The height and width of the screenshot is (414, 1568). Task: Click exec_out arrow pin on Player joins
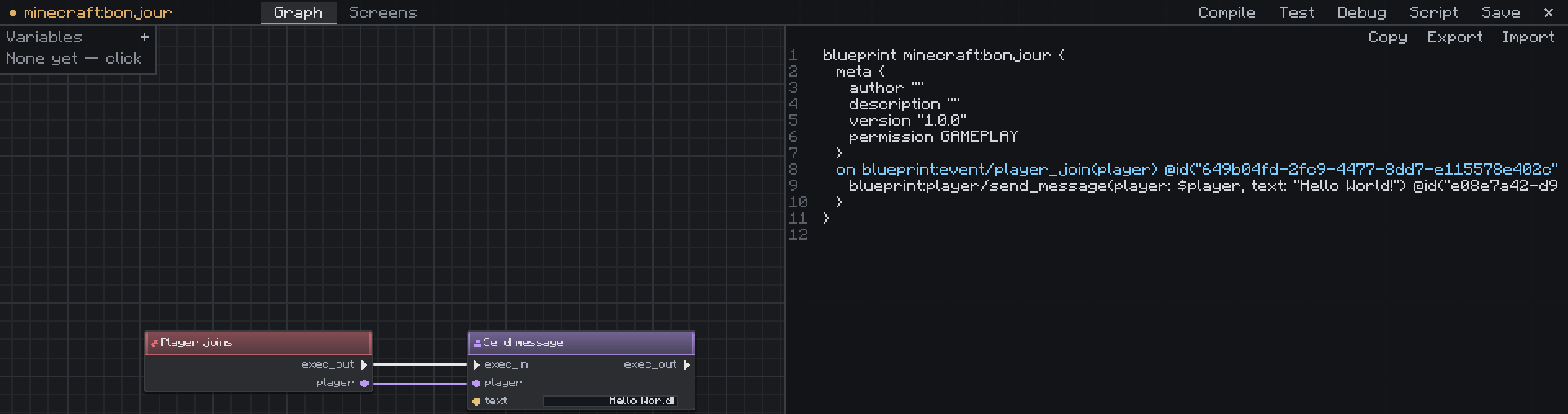tap(364, 365)
